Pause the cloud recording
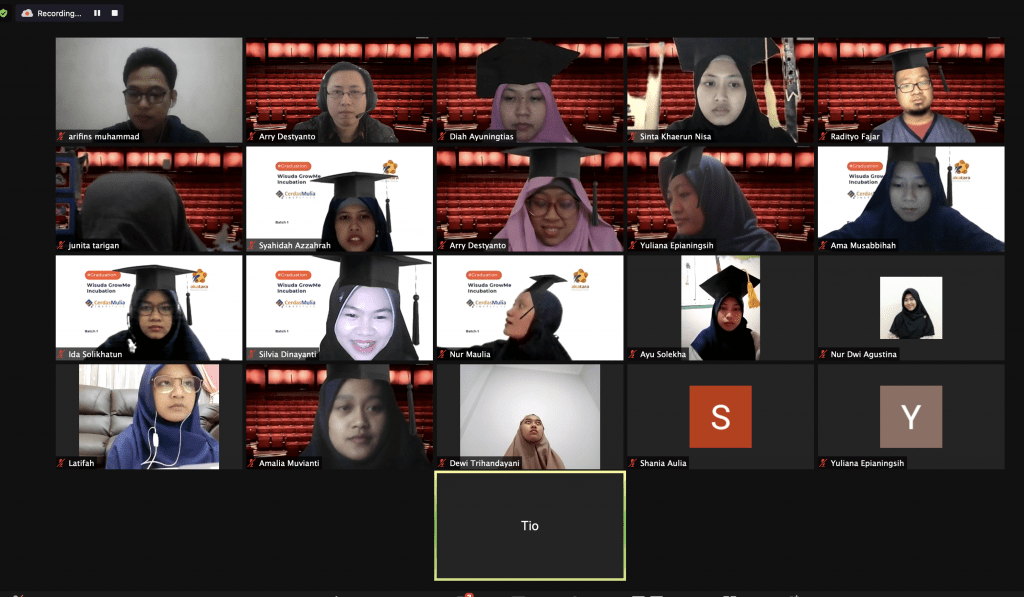Screen dimensions: 1024x597 pyautogui.click(x=97, y=13)
